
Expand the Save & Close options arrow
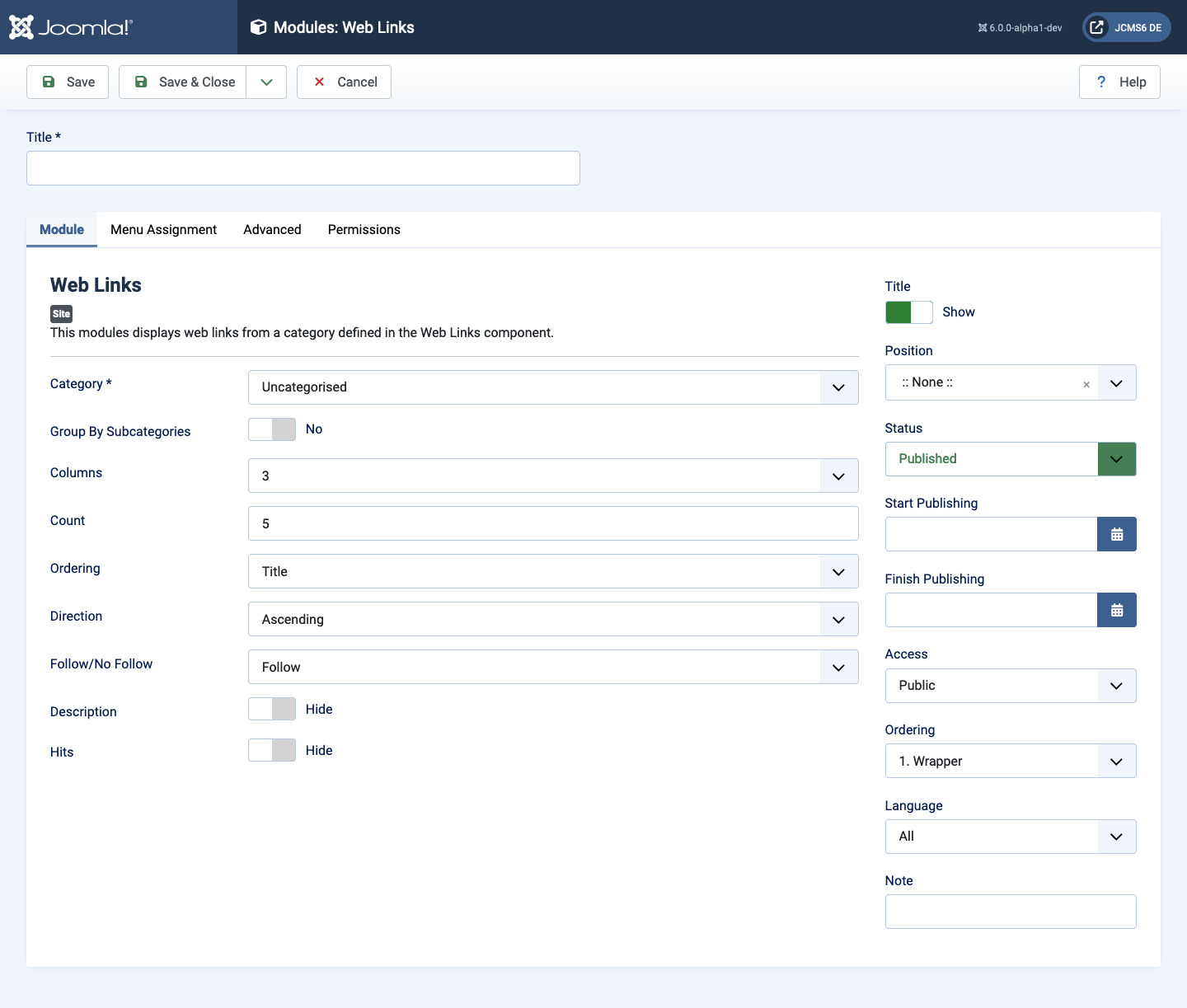(266, 82)
